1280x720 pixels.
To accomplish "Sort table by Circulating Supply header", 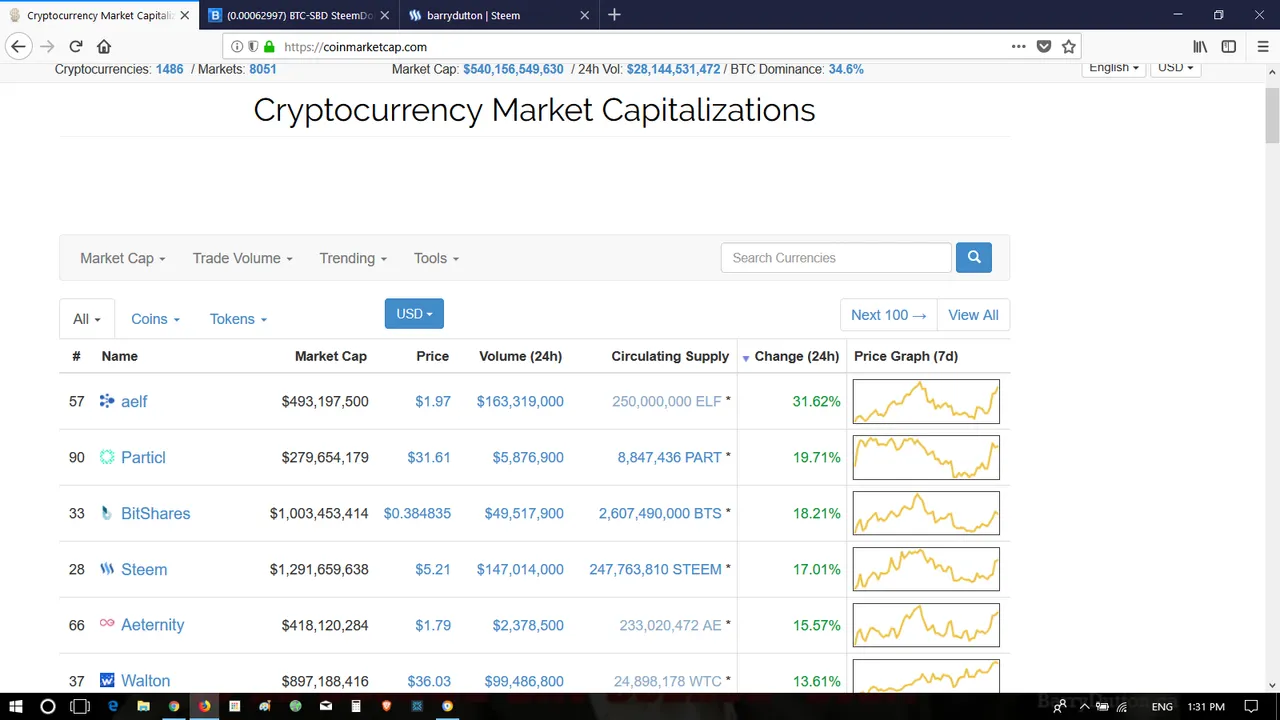I will [670, 356].
